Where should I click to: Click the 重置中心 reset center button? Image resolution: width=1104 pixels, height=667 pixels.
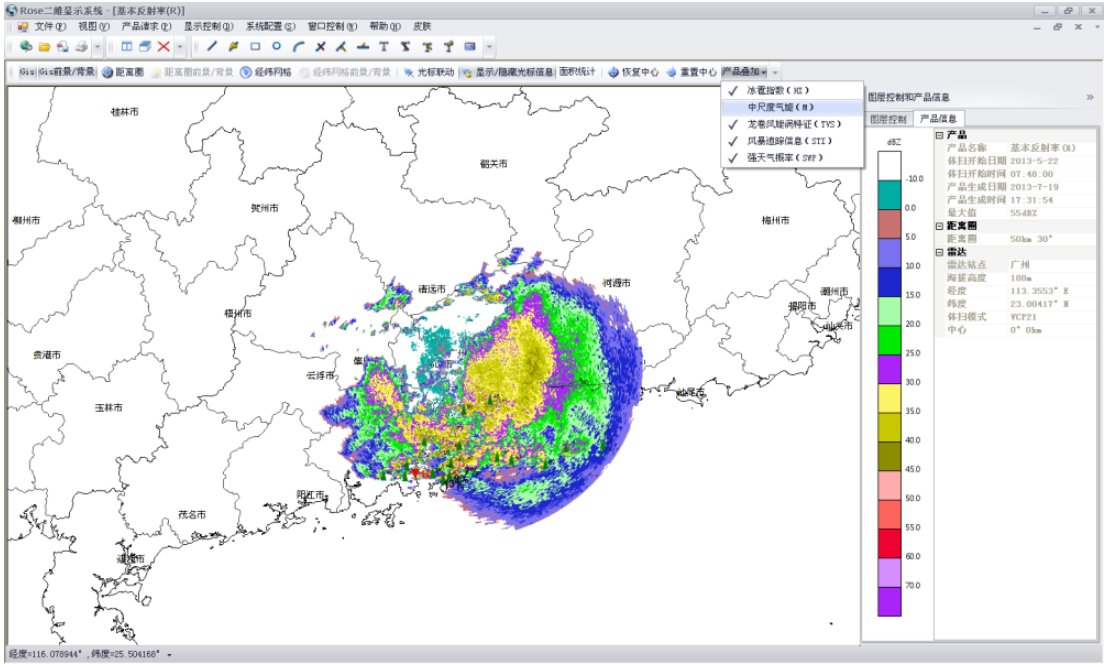[x=691, y=72]
